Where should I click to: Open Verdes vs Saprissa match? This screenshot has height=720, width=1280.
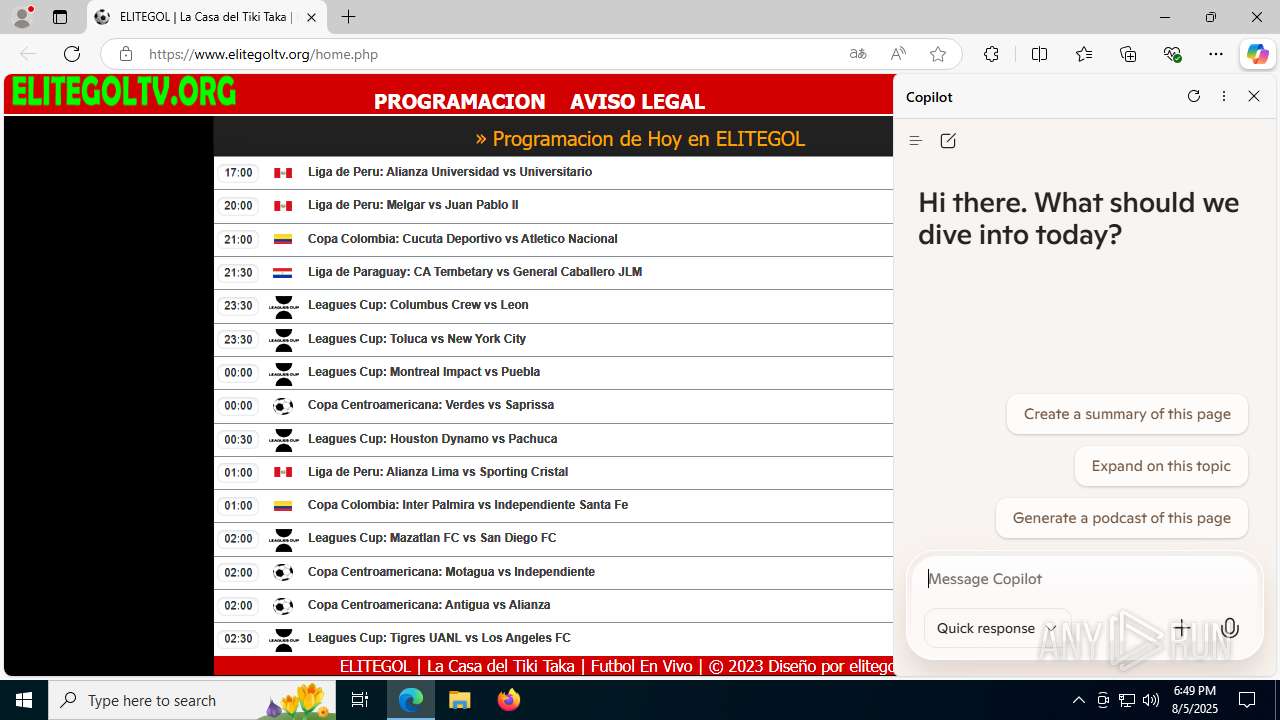pyautogui.click(x=431, y=405)
